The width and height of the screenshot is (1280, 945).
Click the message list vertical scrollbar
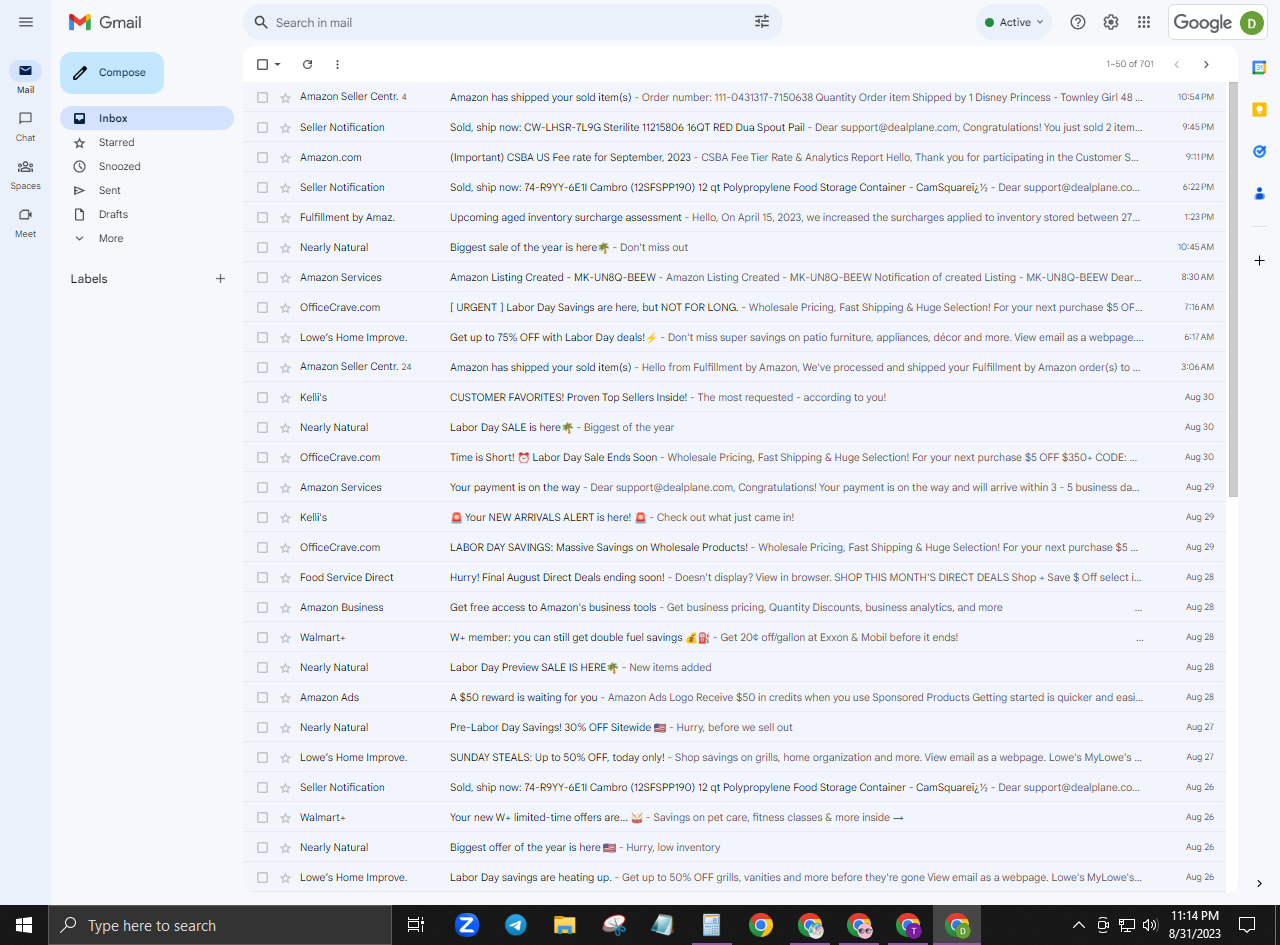pyautogui.click(x=1233, y=290)
